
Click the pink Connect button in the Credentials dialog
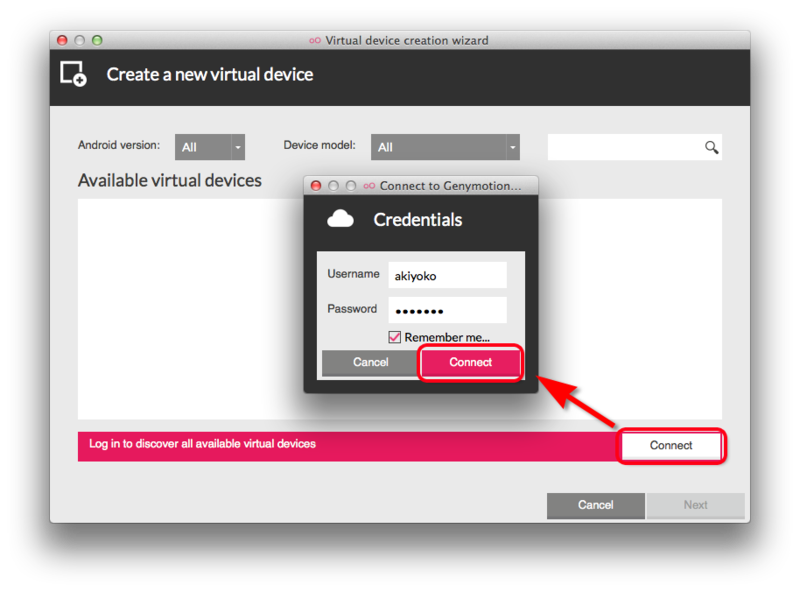[470, 362]
